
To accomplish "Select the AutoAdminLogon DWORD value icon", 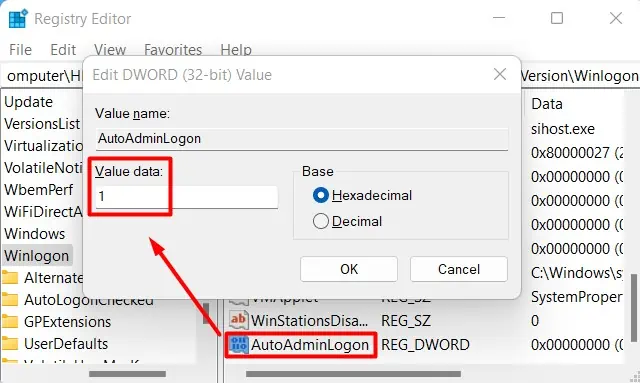I will (x=238, y=345).
